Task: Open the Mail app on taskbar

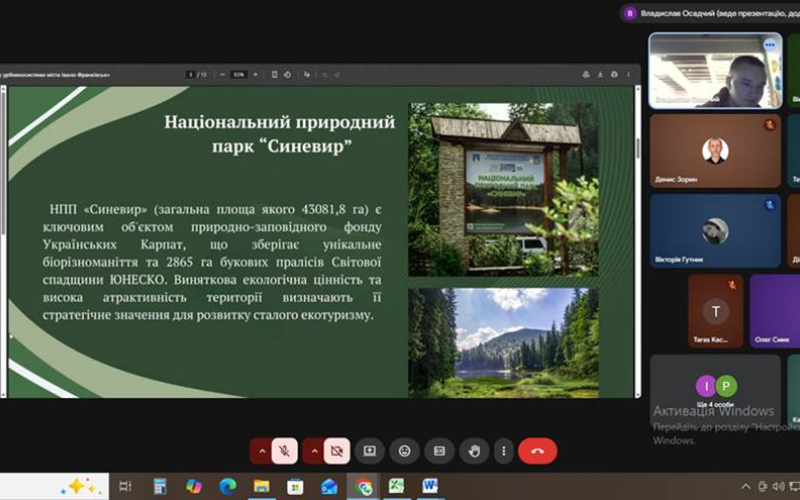Action: [x=329, y=486]
